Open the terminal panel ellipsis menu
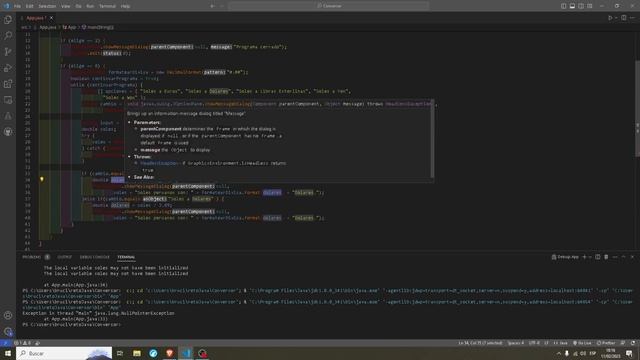The height and width of the screenshot is (360, 640). pos(615,257)
